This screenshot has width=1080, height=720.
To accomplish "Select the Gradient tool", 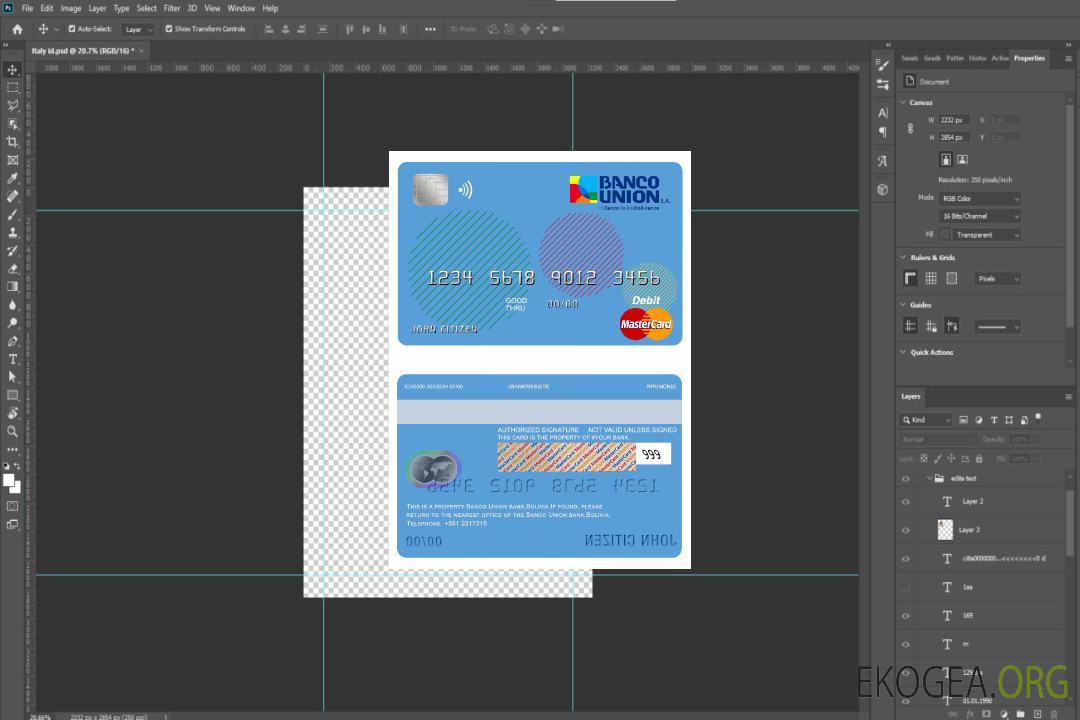I will click(12, 287).
